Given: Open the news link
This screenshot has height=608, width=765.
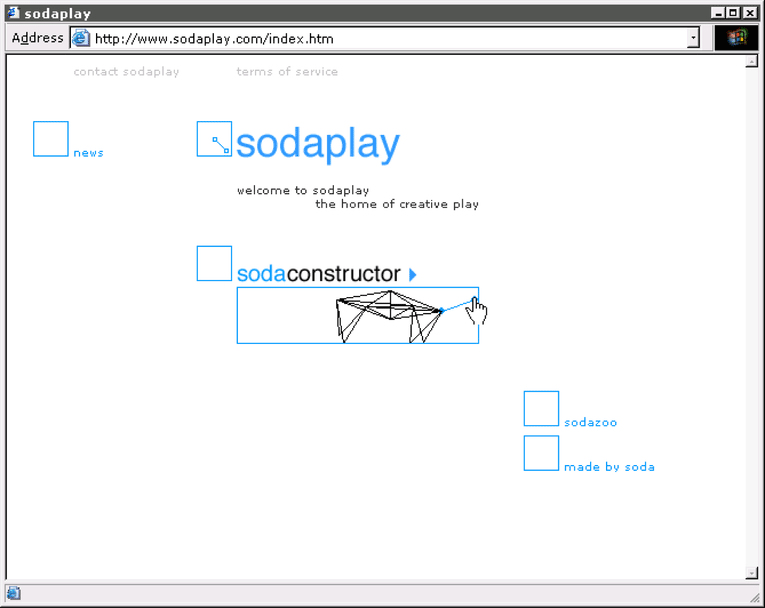Looking at the screenshot, I should click(88, 153).
